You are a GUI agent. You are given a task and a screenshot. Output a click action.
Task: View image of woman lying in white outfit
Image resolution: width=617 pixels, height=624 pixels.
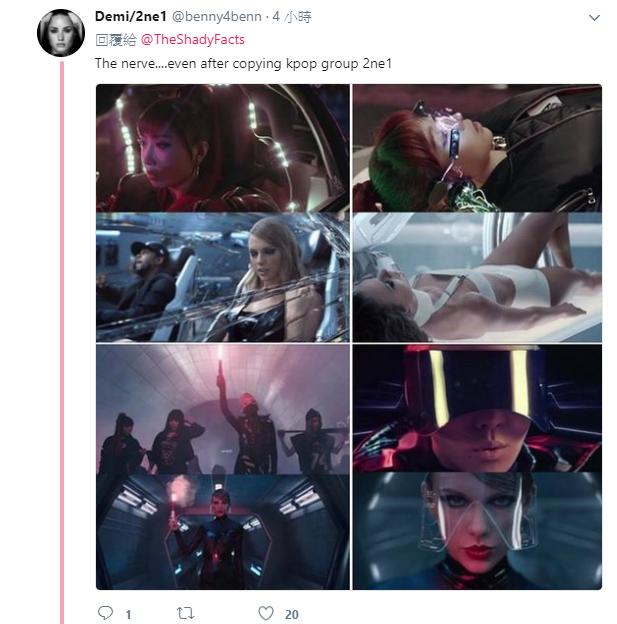[x=477, y=278]
